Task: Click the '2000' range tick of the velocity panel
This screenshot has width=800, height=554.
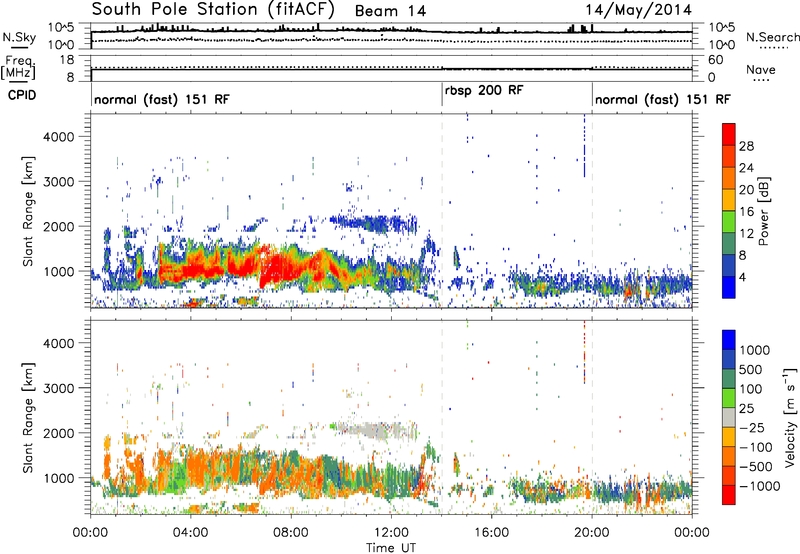Action: point(58,433)
